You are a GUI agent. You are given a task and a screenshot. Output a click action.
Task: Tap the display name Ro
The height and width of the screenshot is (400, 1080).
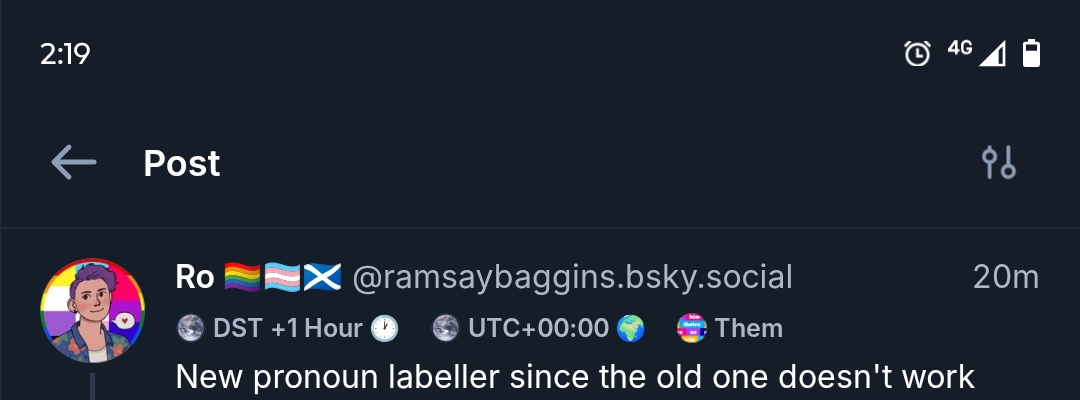pyautogui.click(x=195, y=277)
